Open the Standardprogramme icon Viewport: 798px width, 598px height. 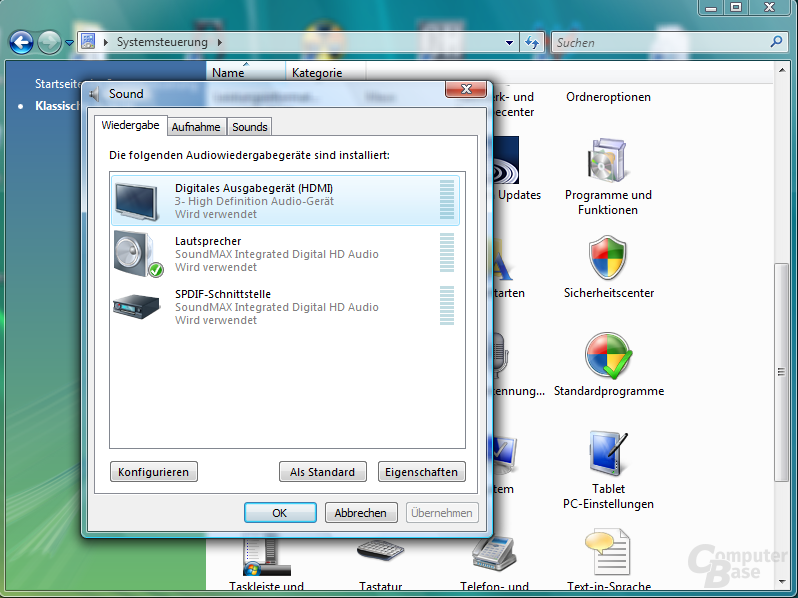[x=609, y=356]
